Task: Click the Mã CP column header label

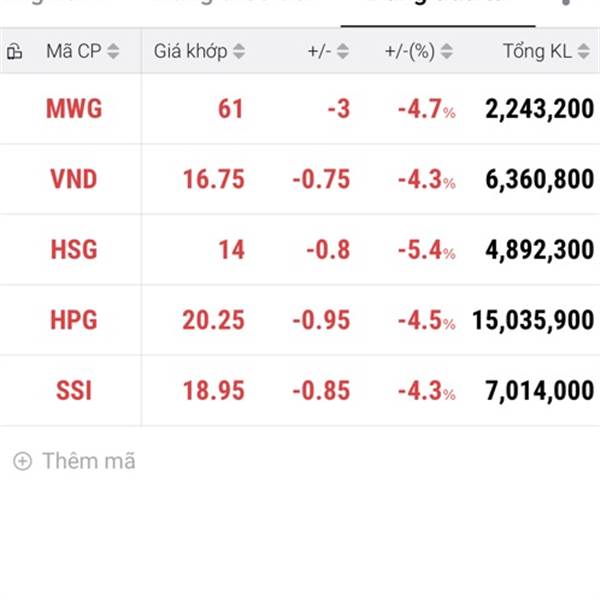Action: pos(73,51)
